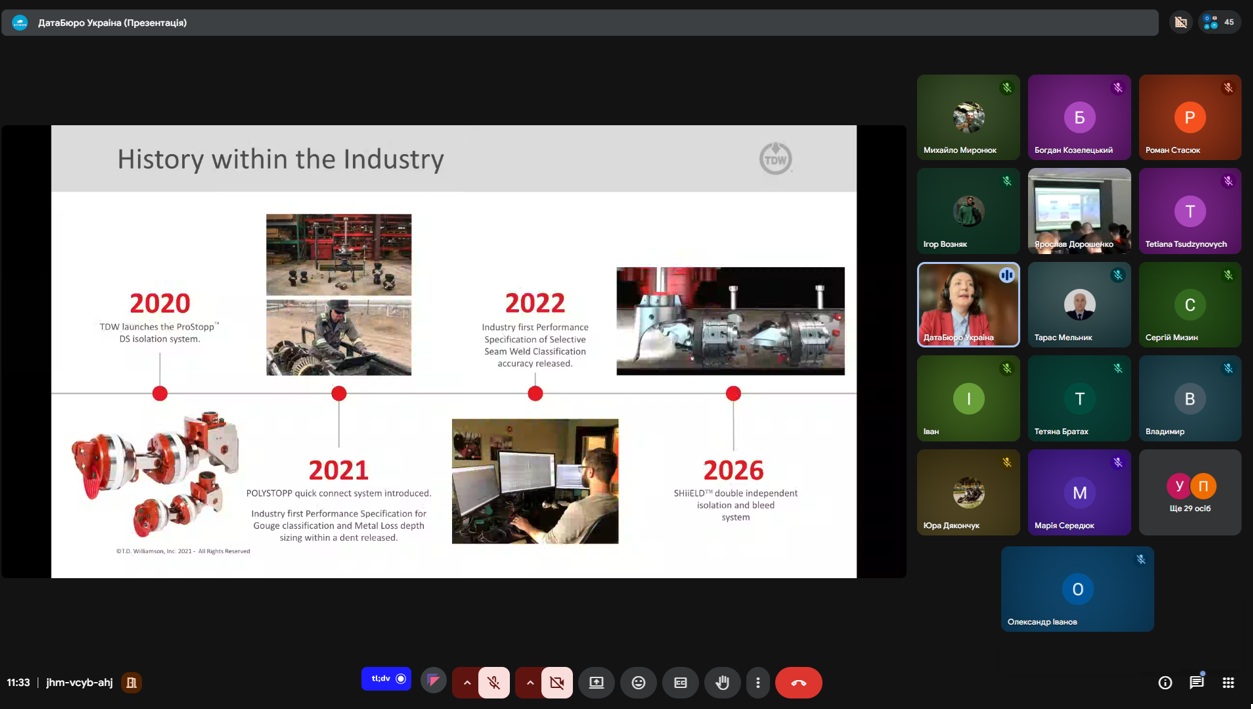Toggle closed captions
The height and width of the screenshot is (709, 1253).
[x=680, y=682]
